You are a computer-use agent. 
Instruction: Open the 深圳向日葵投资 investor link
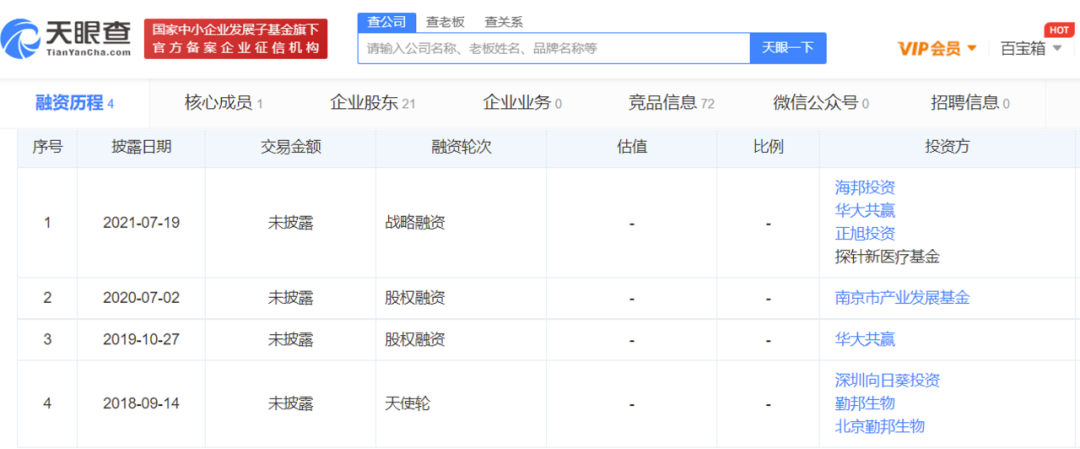click(x=887, y=380)
